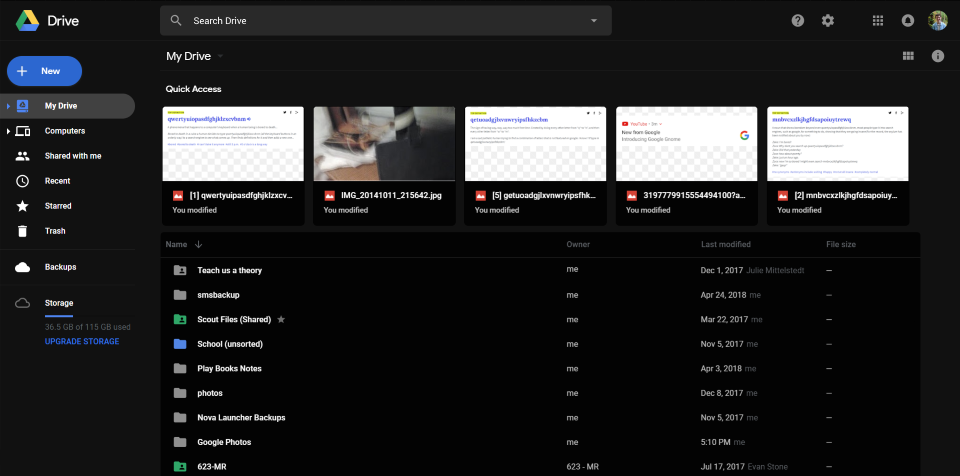Click the Last modified column header
960x476 pixels.
click(x=726, y=244)
